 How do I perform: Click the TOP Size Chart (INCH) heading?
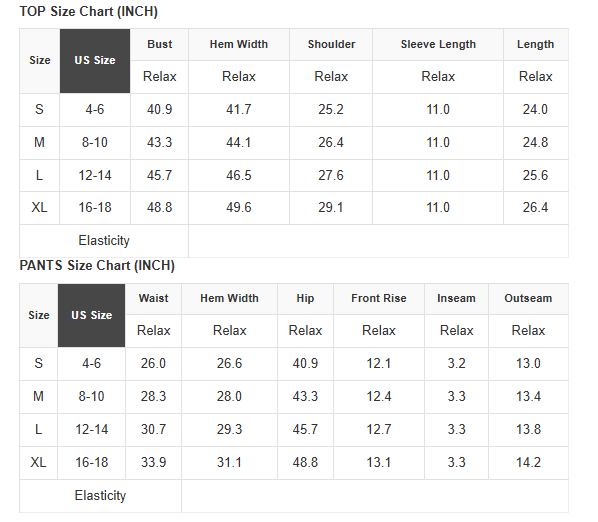[88, 12]
